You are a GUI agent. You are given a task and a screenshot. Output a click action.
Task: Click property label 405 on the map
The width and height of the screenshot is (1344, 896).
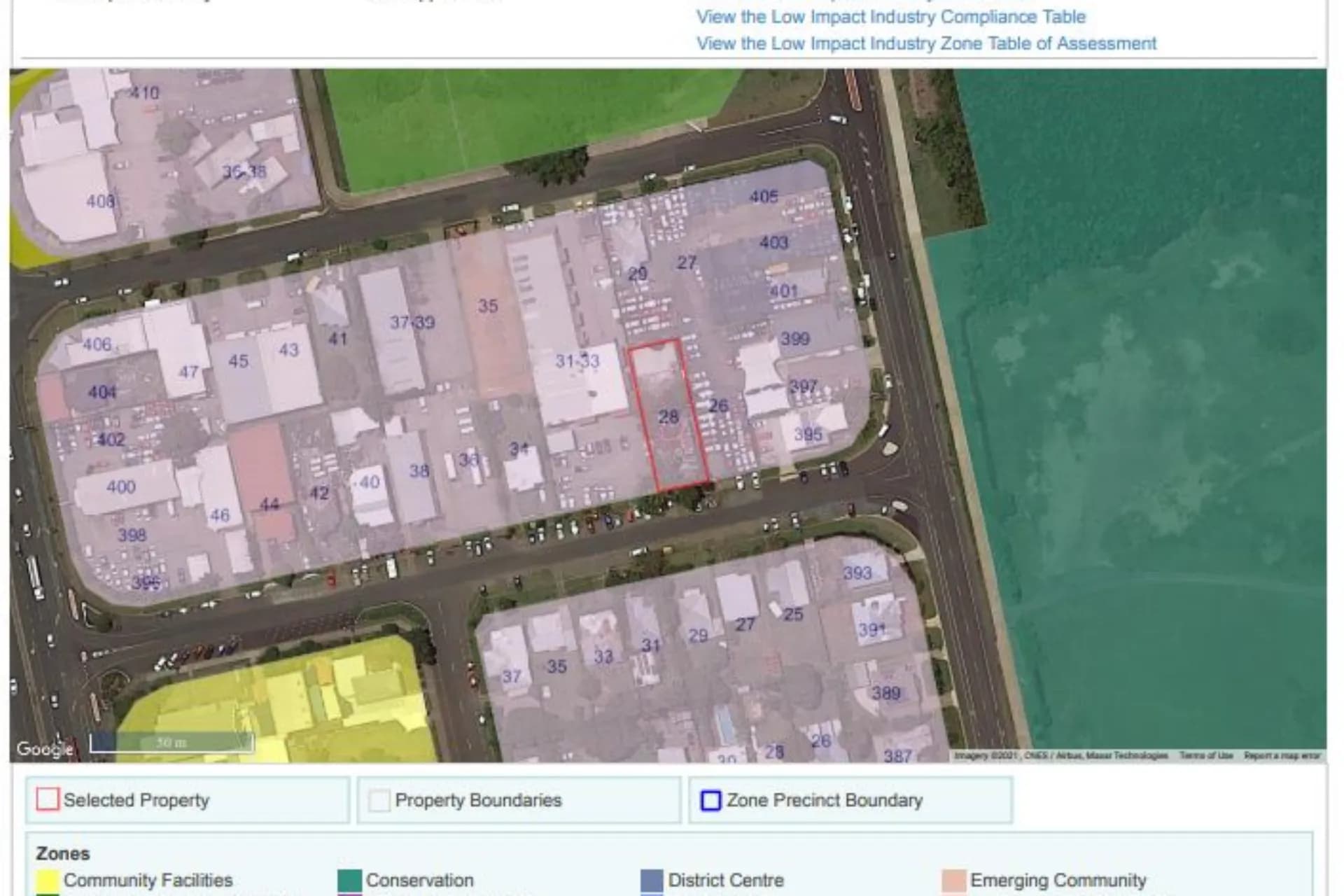click(x=764, y=197)
